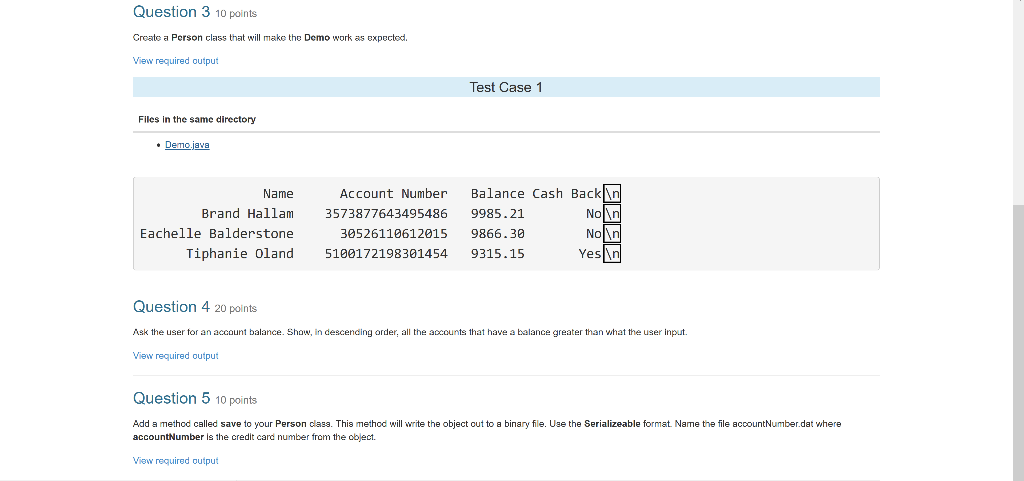This screenshot has width=1024, height=481.
Task: View required output for Question 5
Action: (x=176, y=461)
